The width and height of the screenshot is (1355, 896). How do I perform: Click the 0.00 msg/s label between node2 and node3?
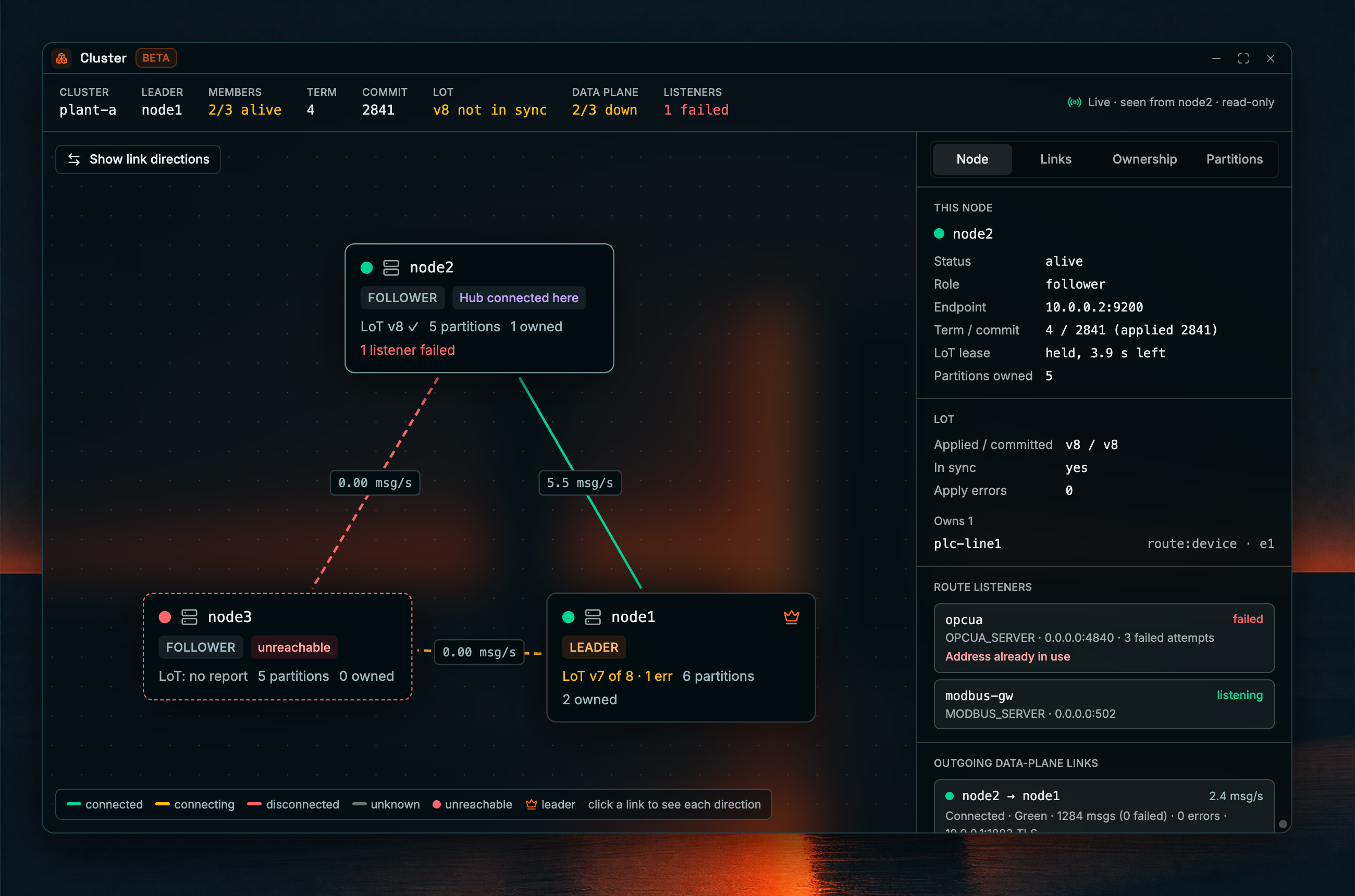375,483
